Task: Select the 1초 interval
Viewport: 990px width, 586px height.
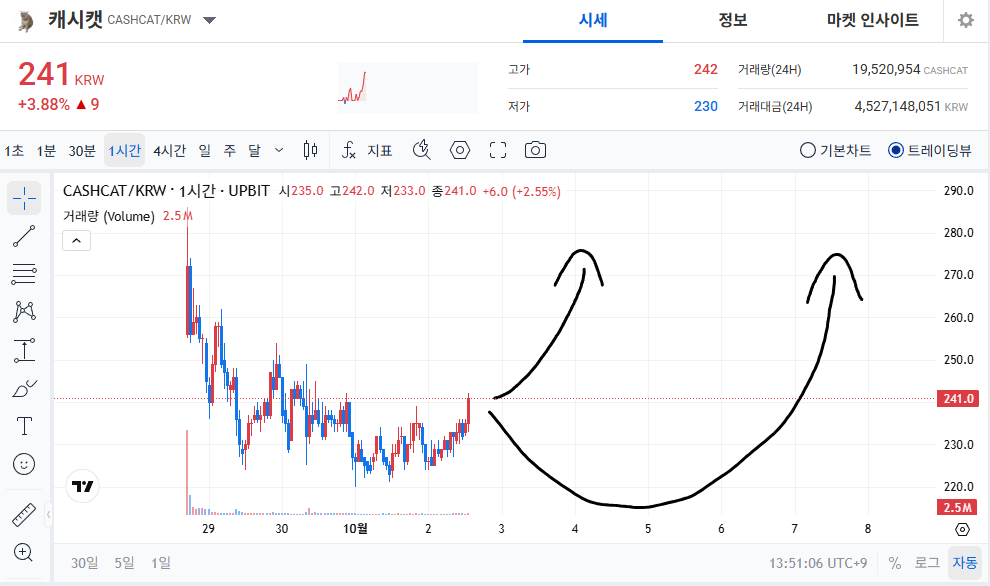Action: pos(14,150)
